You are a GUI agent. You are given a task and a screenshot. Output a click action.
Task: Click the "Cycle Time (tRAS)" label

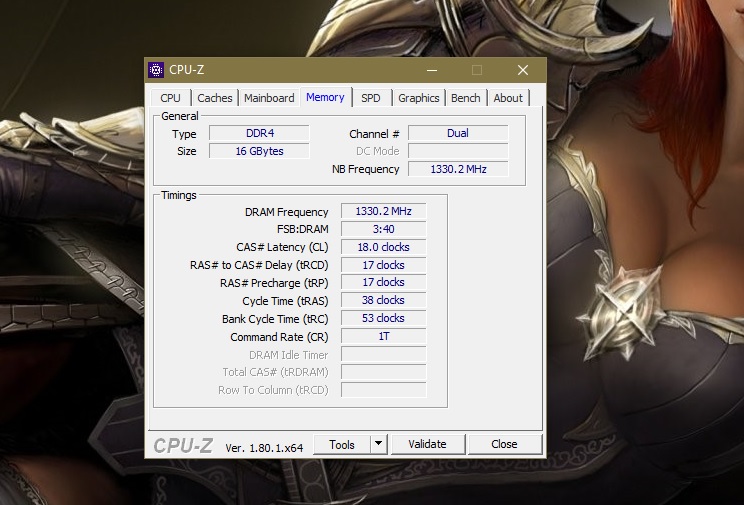point(285,301)
